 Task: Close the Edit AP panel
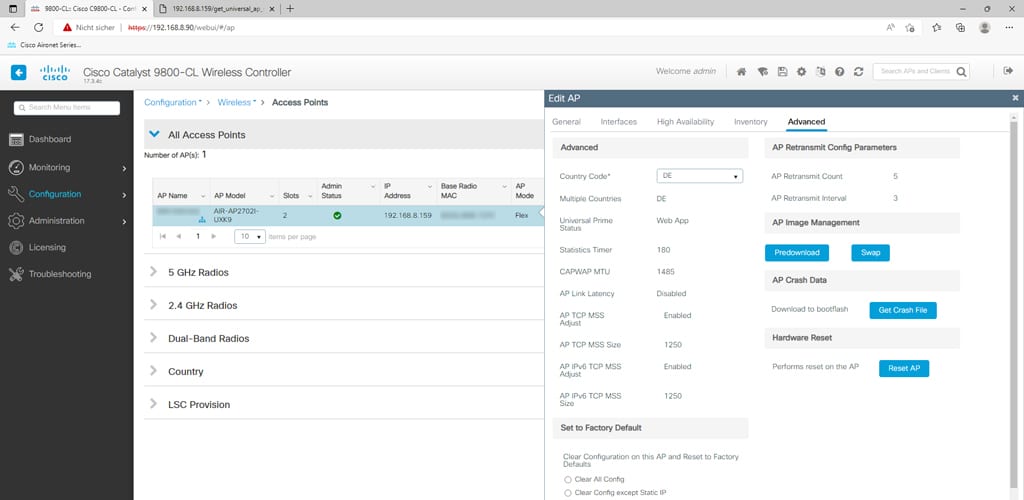coord(1015,98)
